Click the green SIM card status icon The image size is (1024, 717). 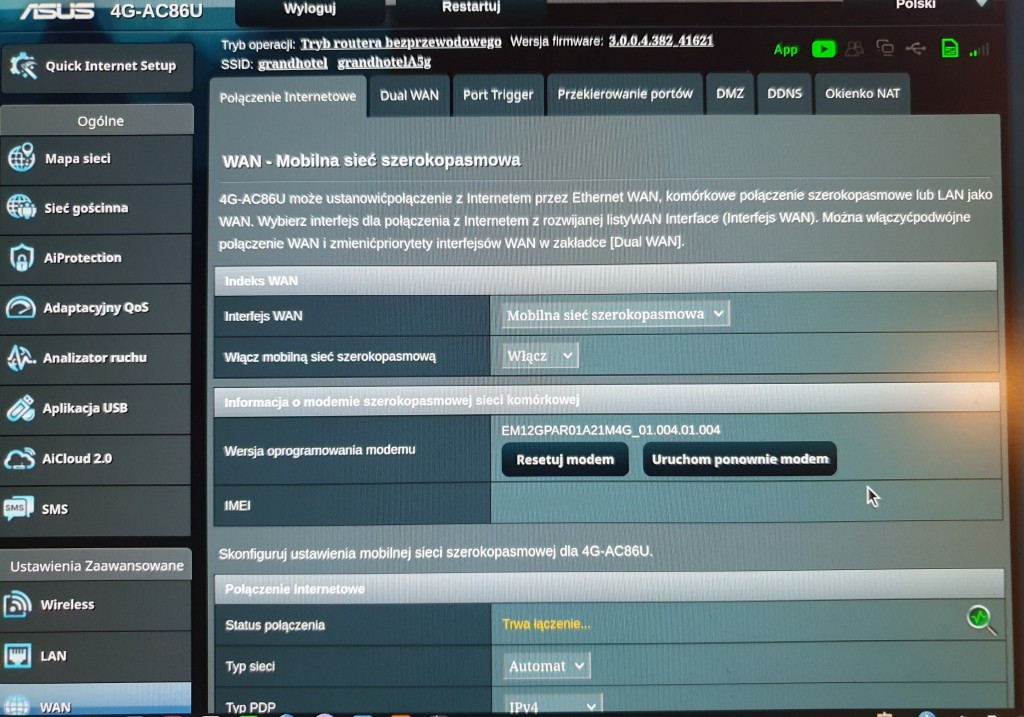[950, 48]
